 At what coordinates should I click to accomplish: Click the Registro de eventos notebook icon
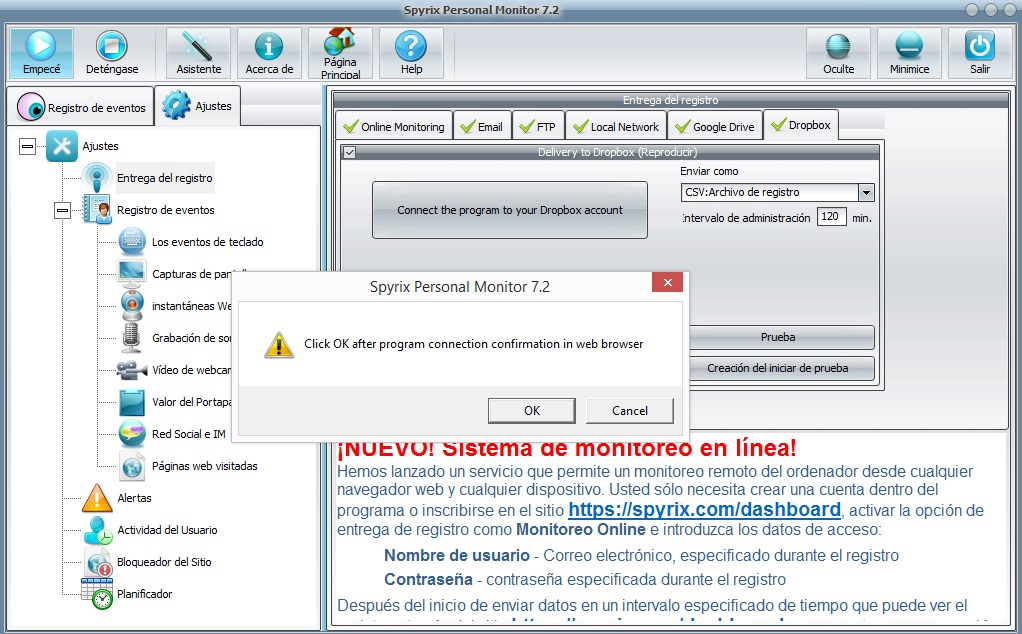(x=97, y=209)
